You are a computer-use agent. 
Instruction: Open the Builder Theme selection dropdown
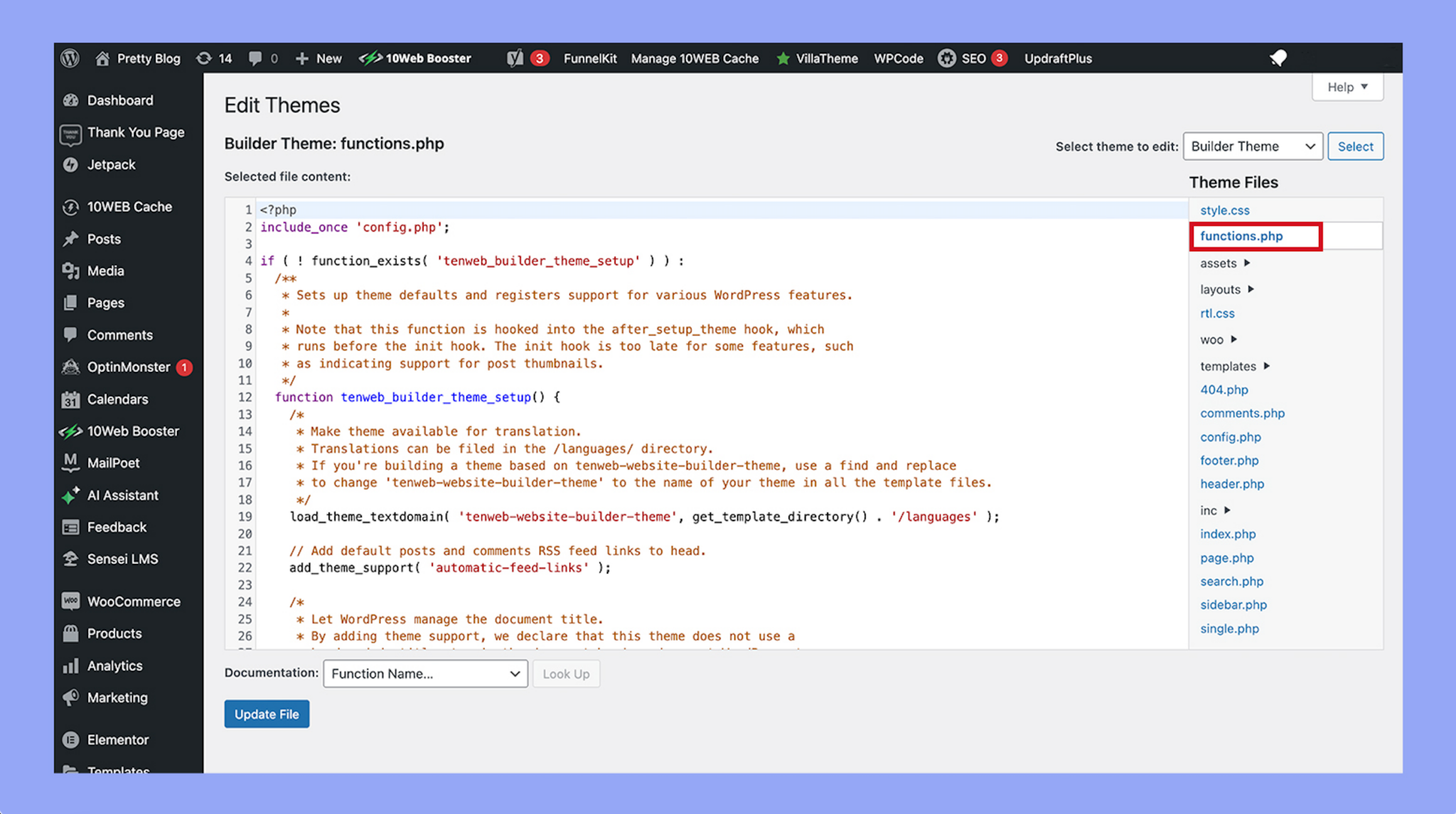point(1253,146)
